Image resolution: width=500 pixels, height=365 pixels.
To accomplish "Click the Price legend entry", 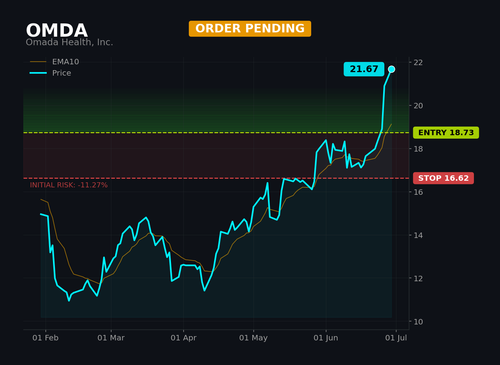I will 50,73.
